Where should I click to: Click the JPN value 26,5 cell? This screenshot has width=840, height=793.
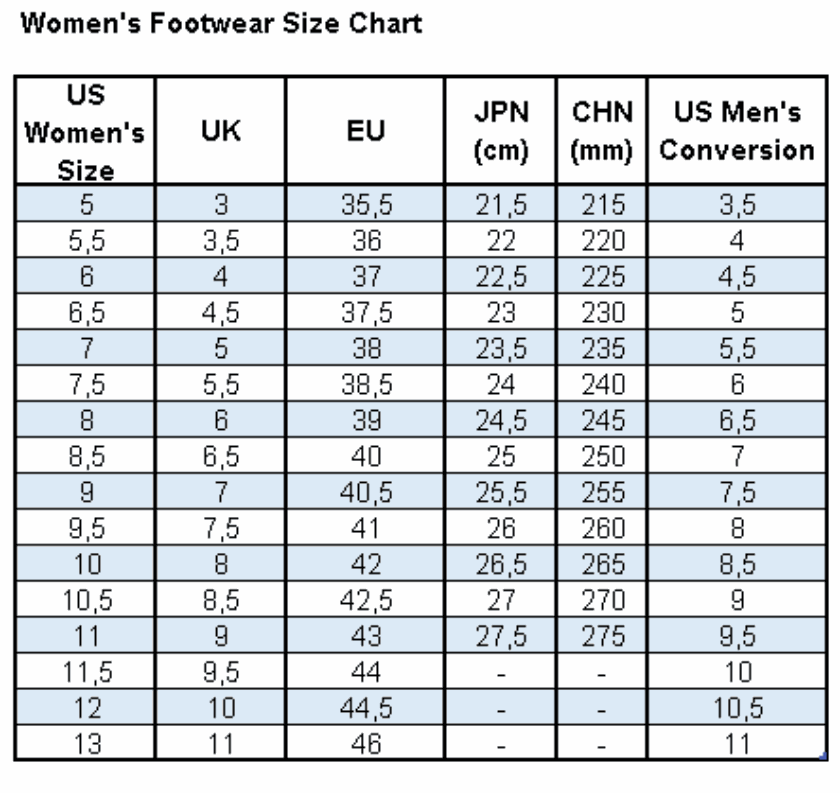pos(501,564)
